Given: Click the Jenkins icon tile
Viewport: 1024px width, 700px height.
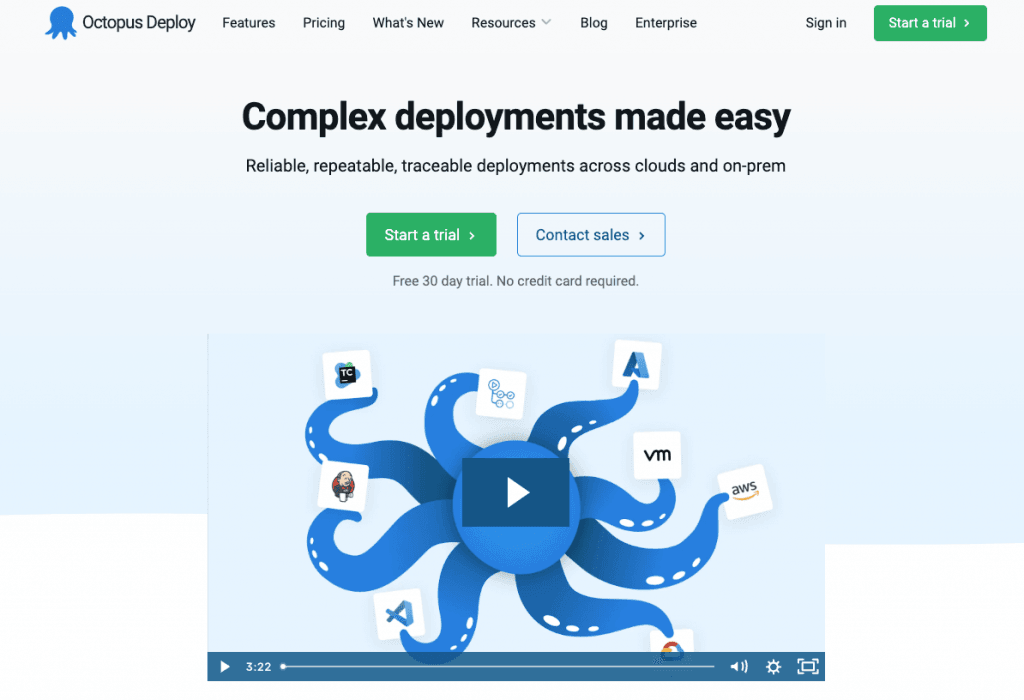Looking at the screenshot, I should coord(343,487).
